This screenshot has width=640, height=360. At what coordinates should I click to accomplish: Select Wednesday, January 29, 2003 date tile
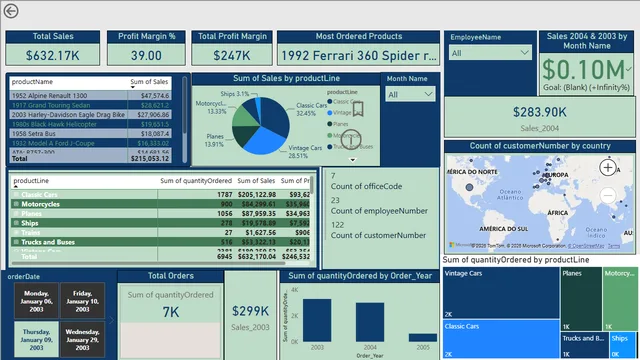[82, 340]
